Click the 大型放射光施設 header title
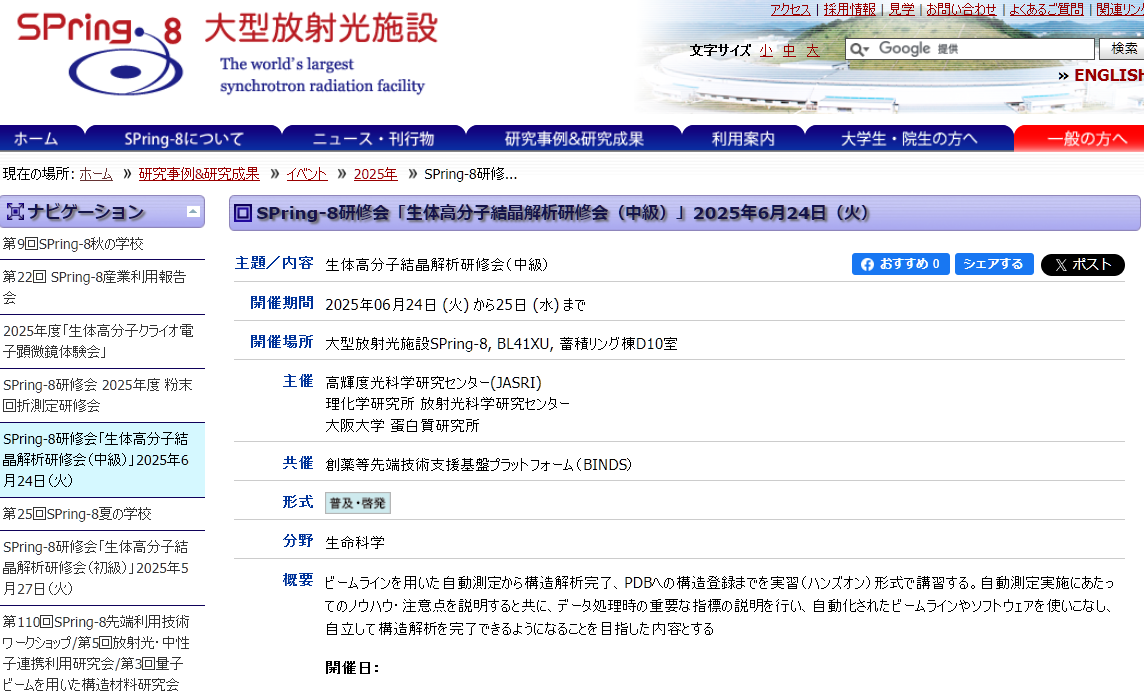Image resolution: width=1144 pixels, height=696 pixels. click(320, 28)
